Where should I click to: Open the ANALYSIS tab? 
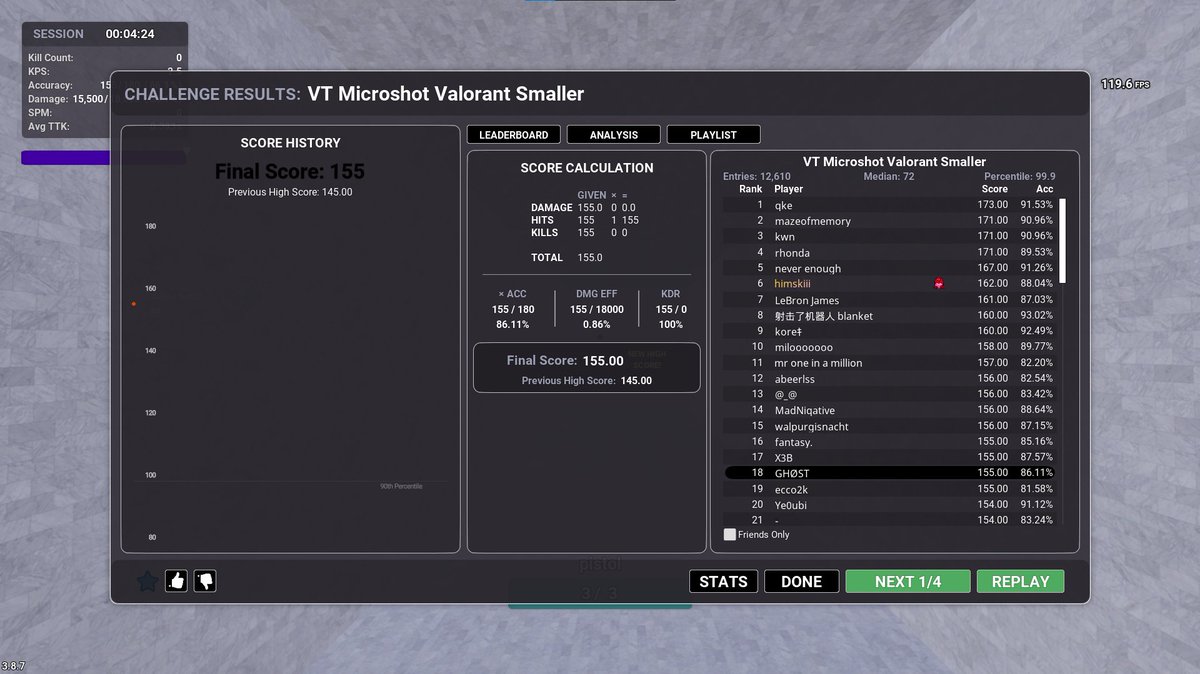pyautogui.click(x=613, y=134)
